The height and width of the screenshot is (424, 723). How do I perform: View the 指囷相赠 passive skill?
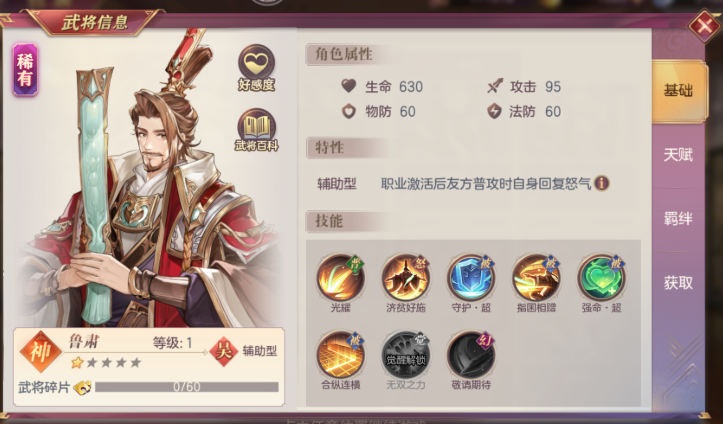pyautogui.click(x=536, y=278)
